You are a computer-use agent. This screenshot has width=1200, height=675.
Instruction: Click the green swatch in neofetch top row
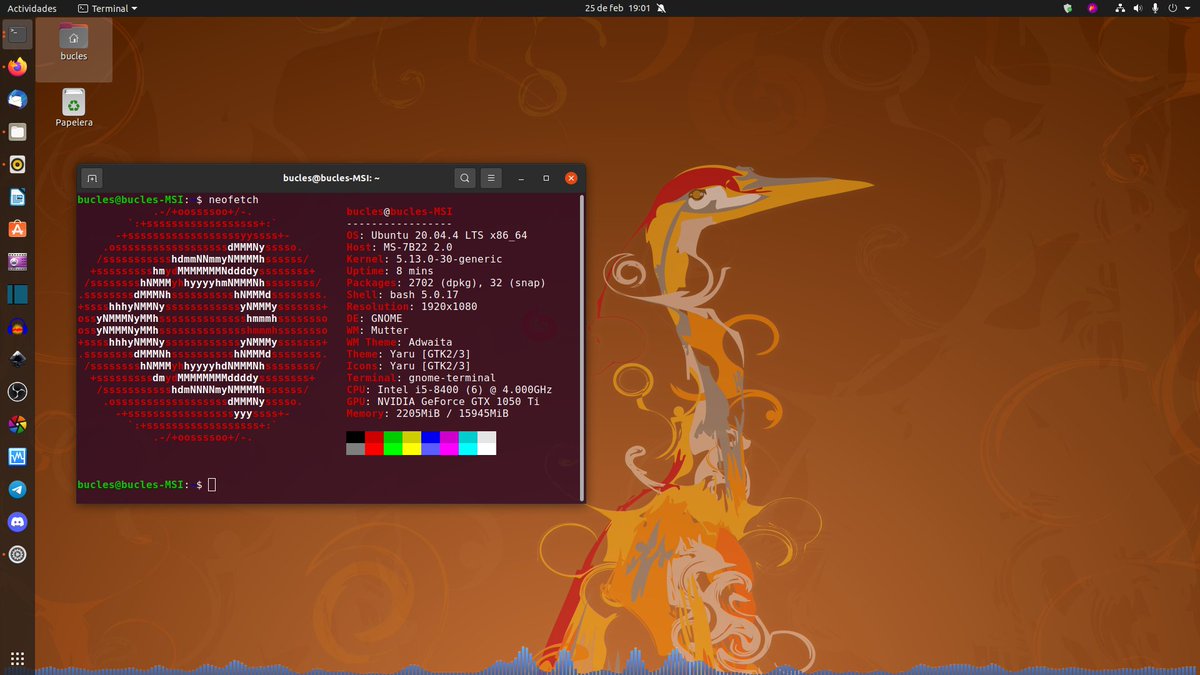point(393,437)
